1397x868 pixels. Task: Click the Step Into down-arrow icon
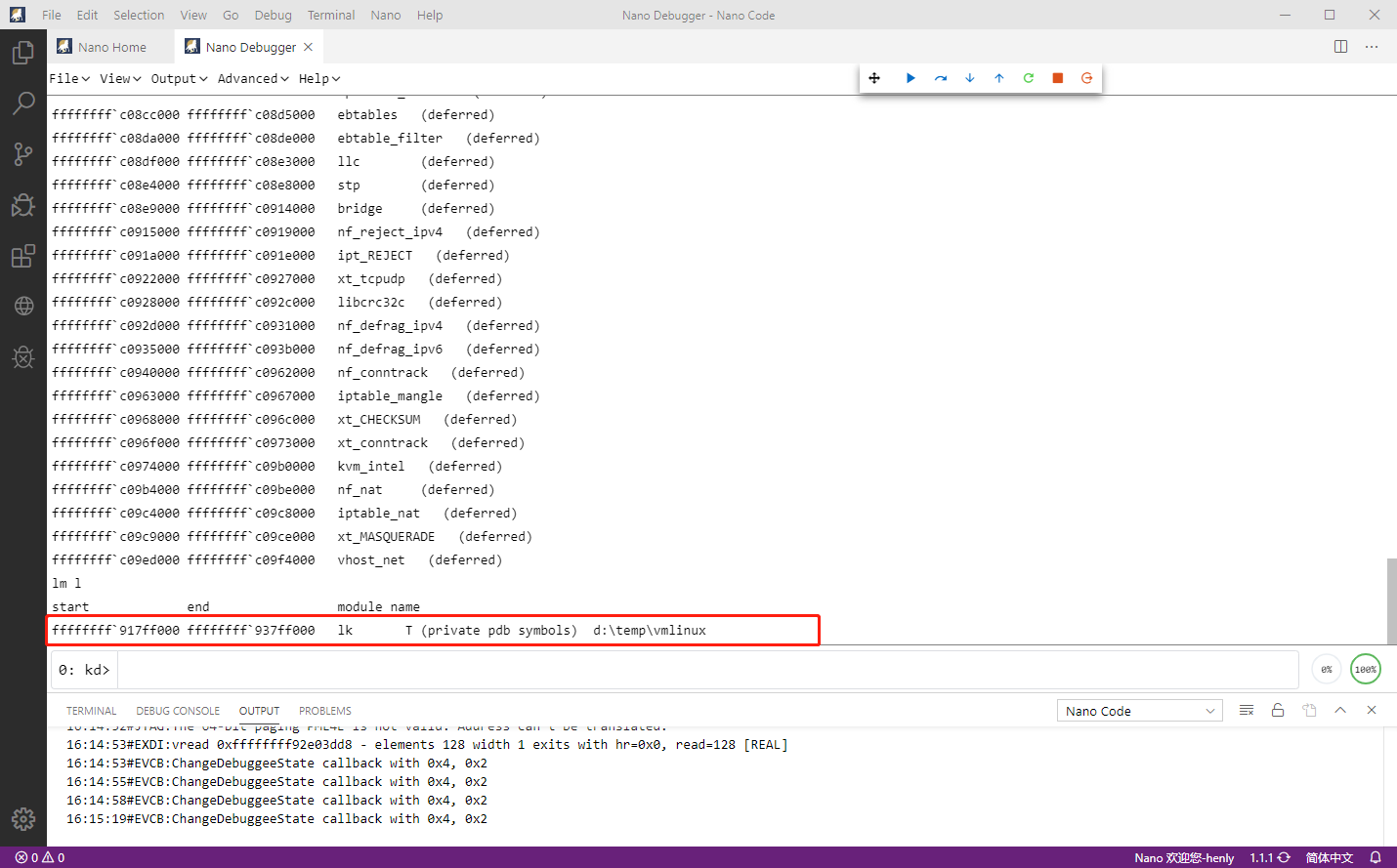(969, 77)
